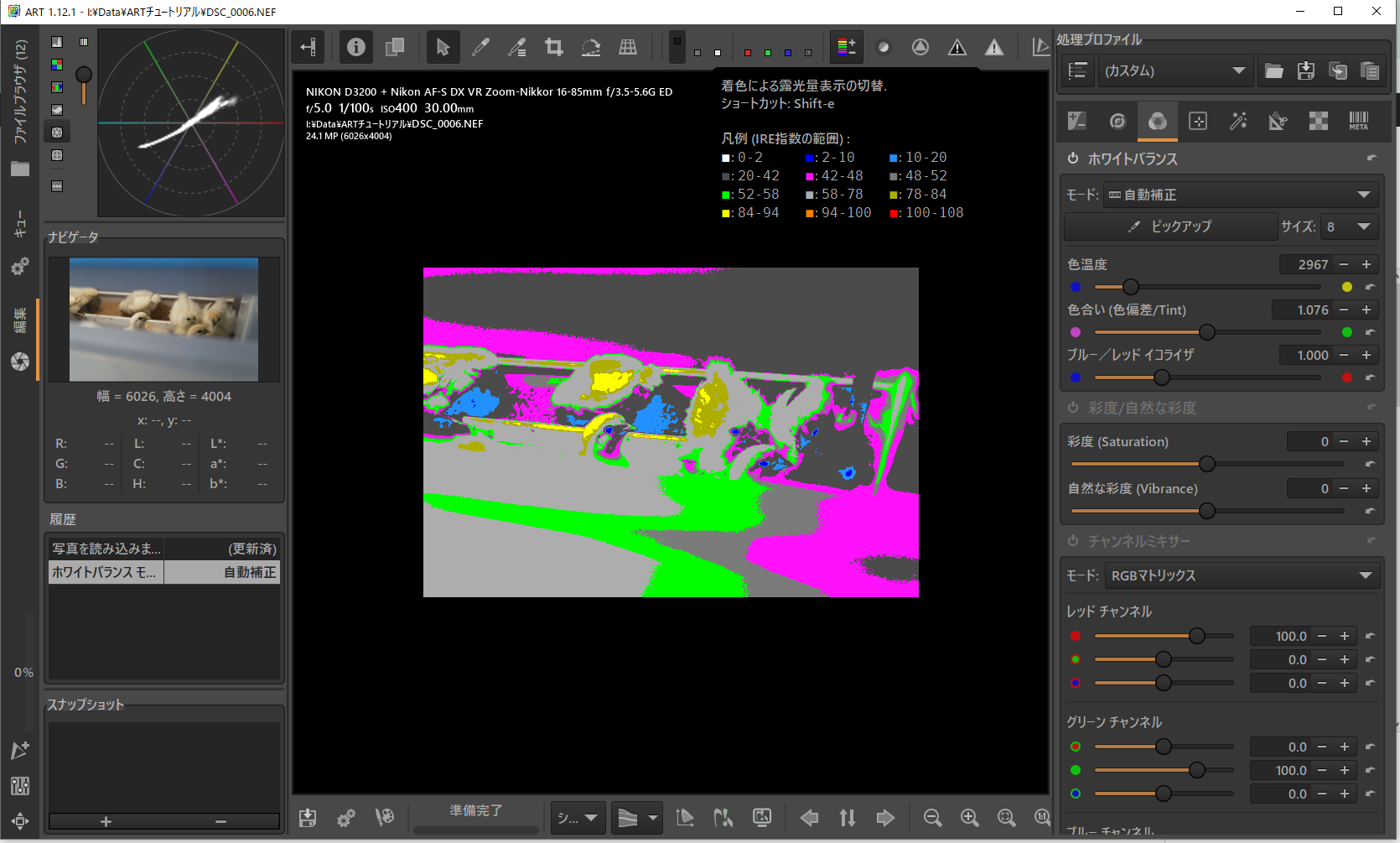This screenshot has width=1400, height=843.
Task: Open the exposure tools tab
Action: [x=1077, y=121]
